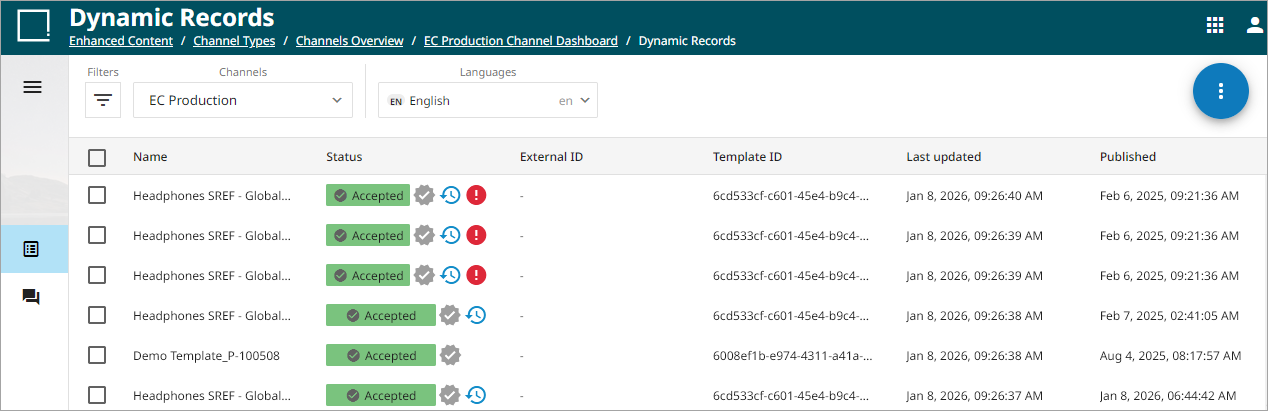
Task: Select the Demo Template_P-100508 row checkbox
Action: [97, 355]
